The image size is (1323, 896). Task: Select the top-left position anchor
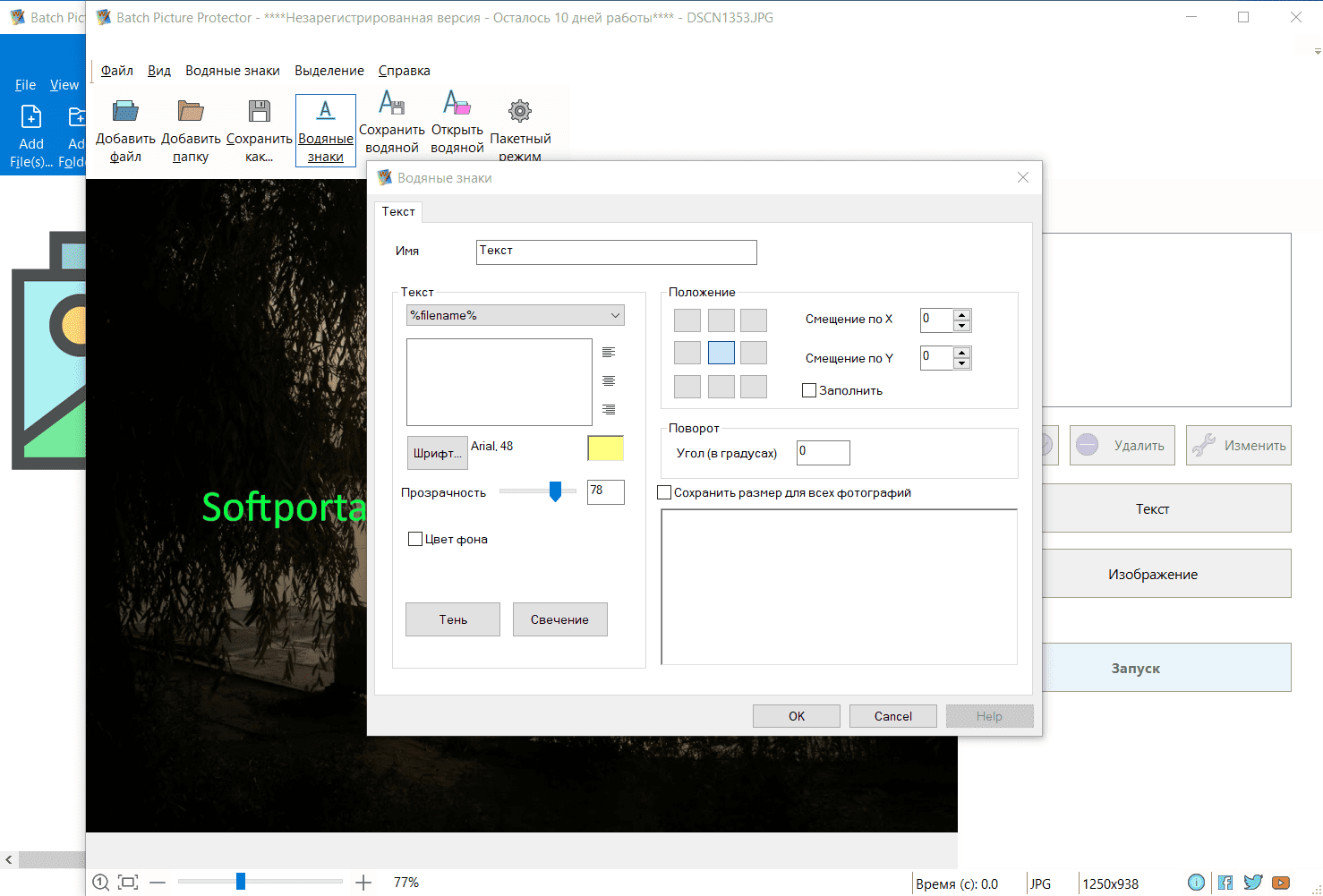pyautogui.click(x=687, y=320)
